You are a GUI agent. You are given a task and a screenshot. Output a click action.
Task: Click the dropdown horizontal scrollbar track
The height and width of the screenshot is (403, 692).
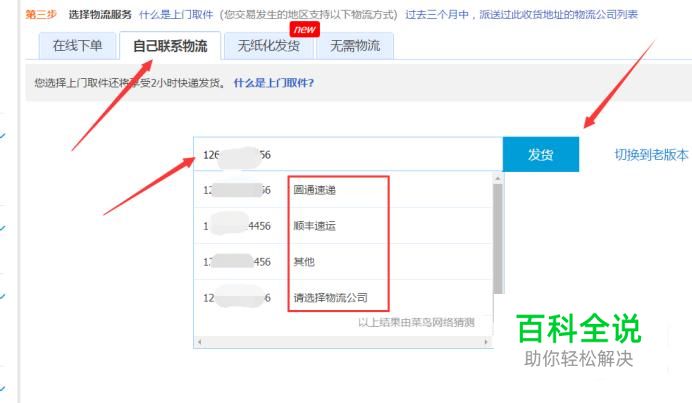click(343, 342)
